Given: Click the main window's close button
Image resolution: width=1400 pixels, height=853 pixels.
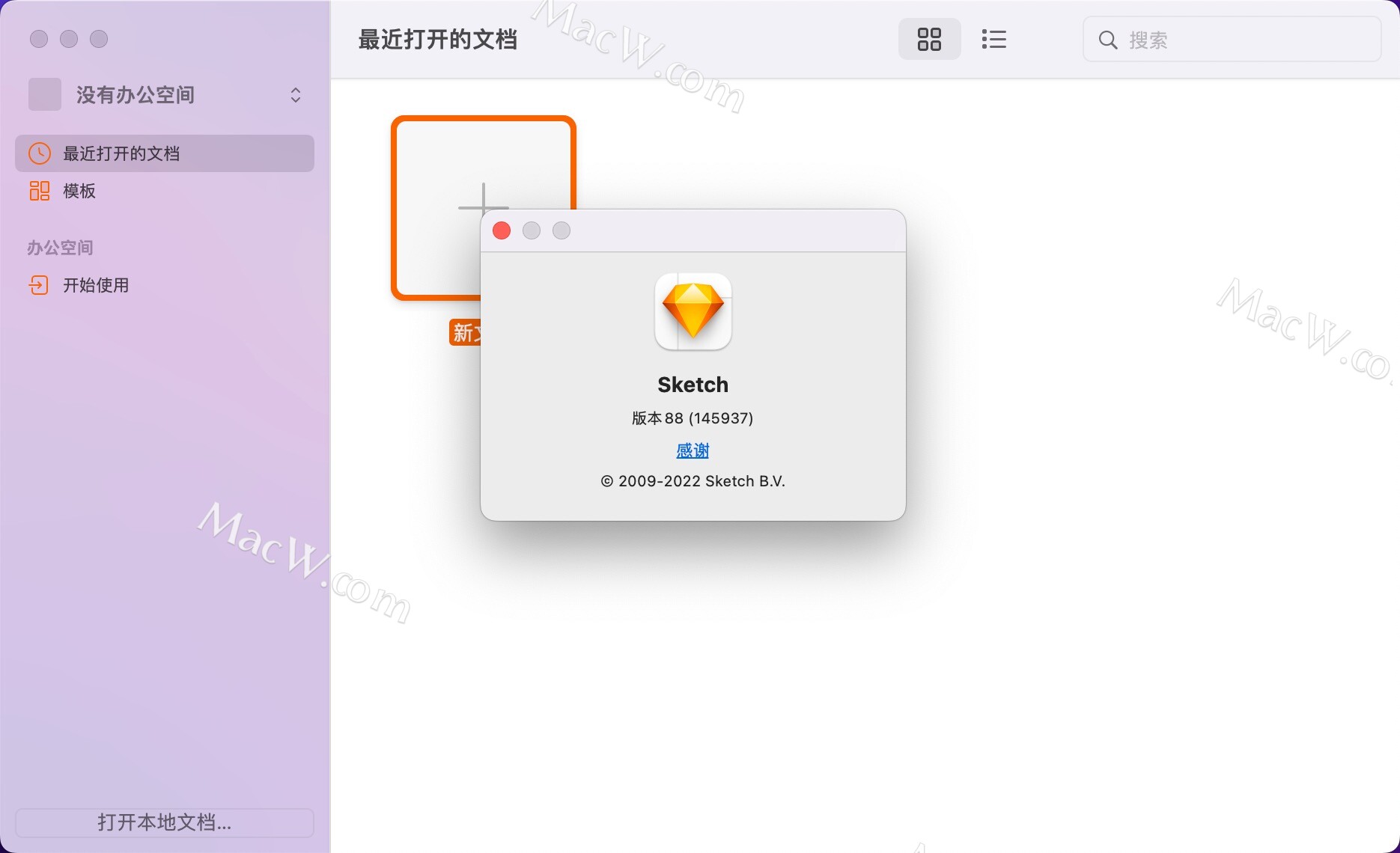Looking at the screenshot, I should (x=39, y=39).
